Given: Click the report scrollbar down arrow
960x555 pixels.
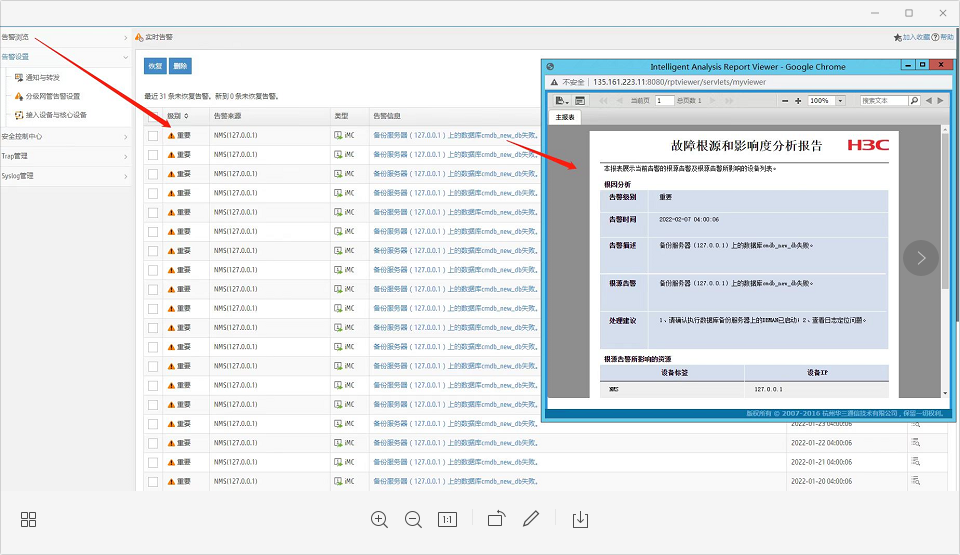Looking at the screenshot, I should [945, 393].
